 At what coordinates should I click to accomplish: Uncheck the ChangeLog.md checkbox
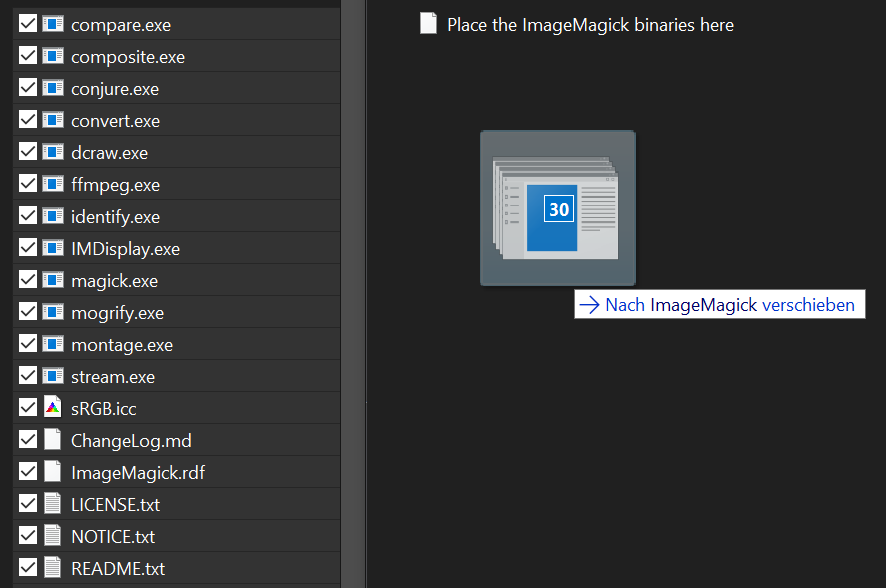pyautogui.click(x=28, y=440)
